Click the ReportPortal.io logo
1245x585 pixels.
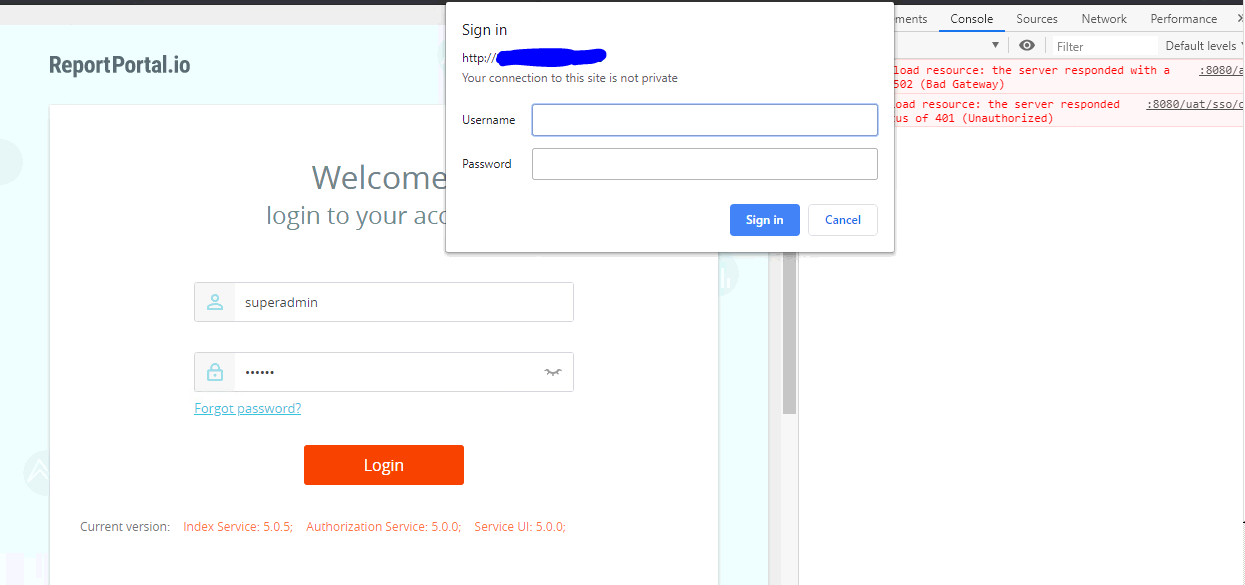point(119,63)
